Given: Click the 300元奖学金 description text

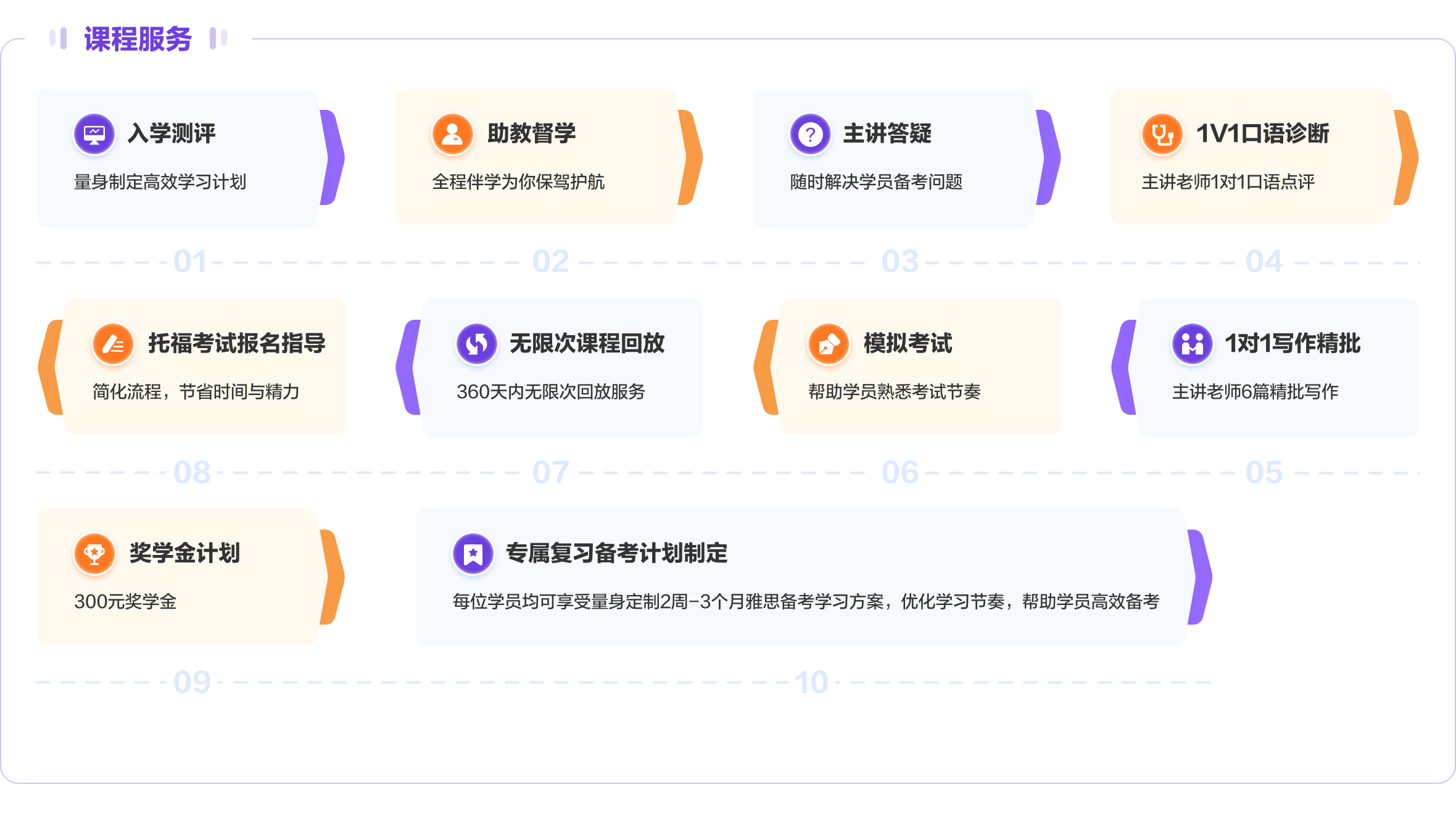Looking at the screenshot, I should pos(125,601).
